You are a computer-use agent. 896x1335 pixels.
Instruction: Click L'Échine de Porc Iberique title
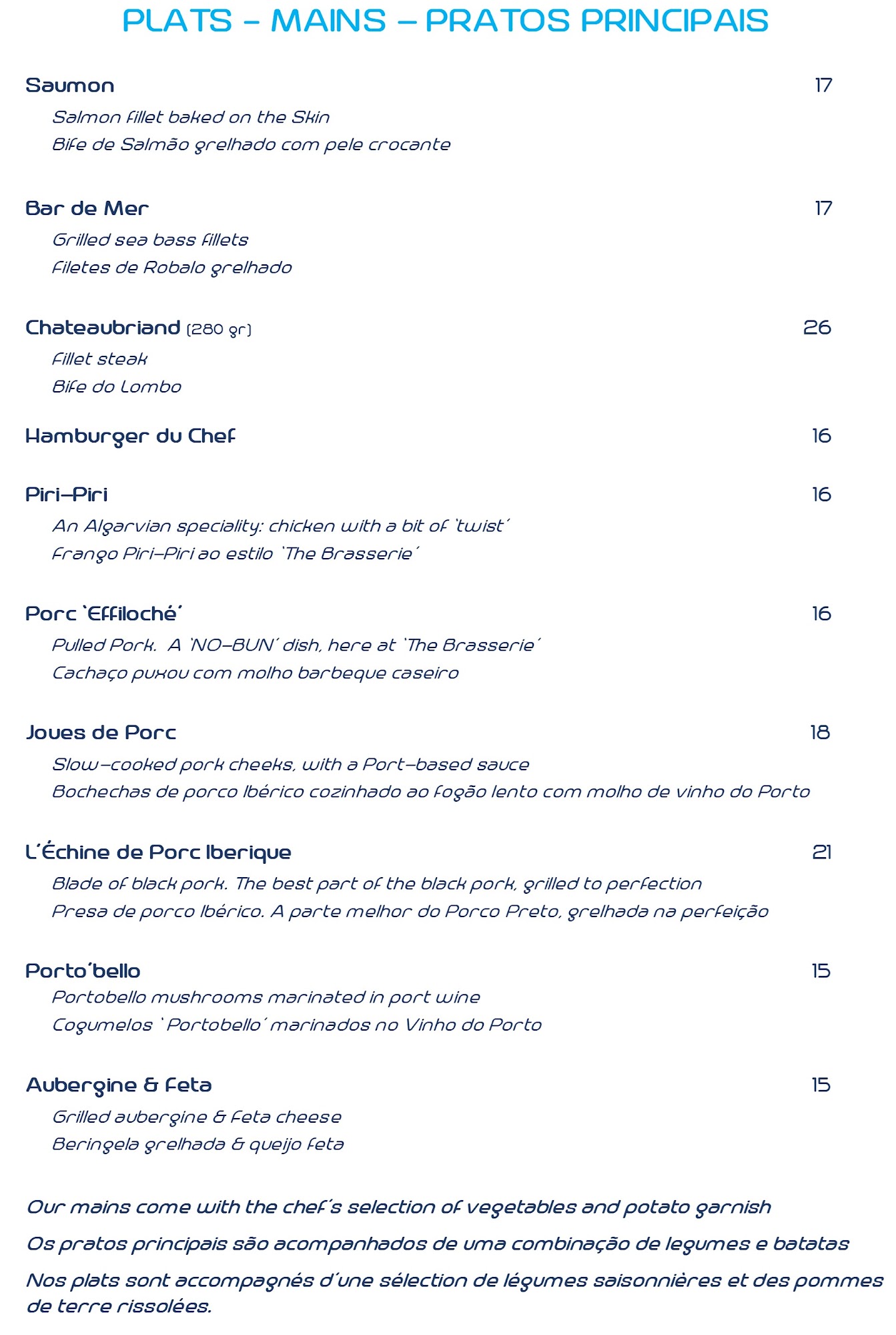click(158, 852)
